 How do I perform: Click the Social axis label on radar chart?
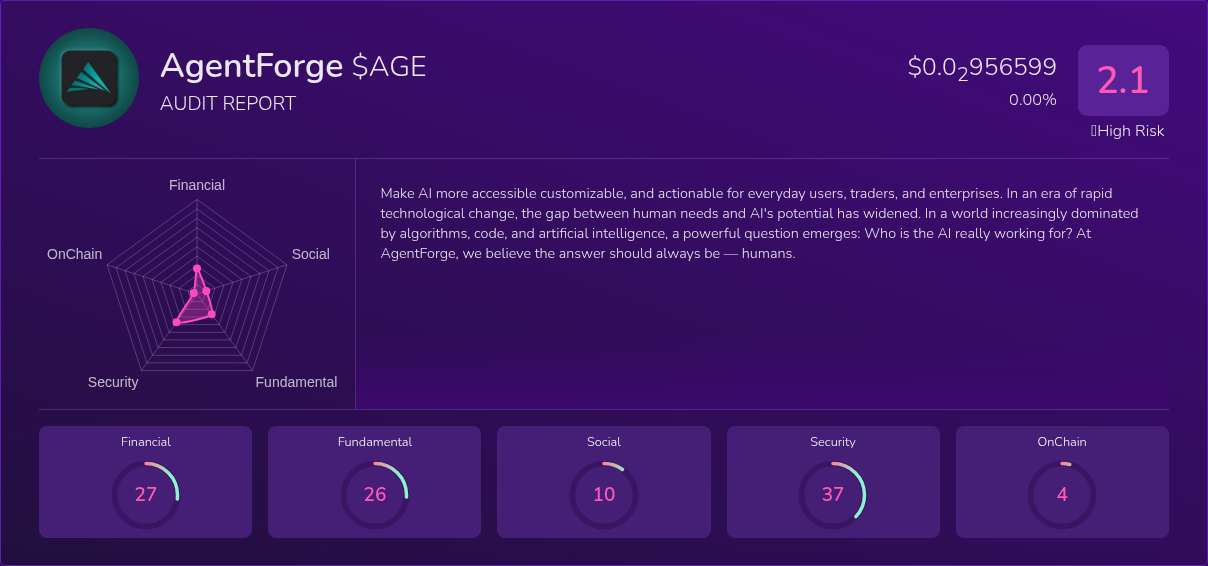pos(311,254)
